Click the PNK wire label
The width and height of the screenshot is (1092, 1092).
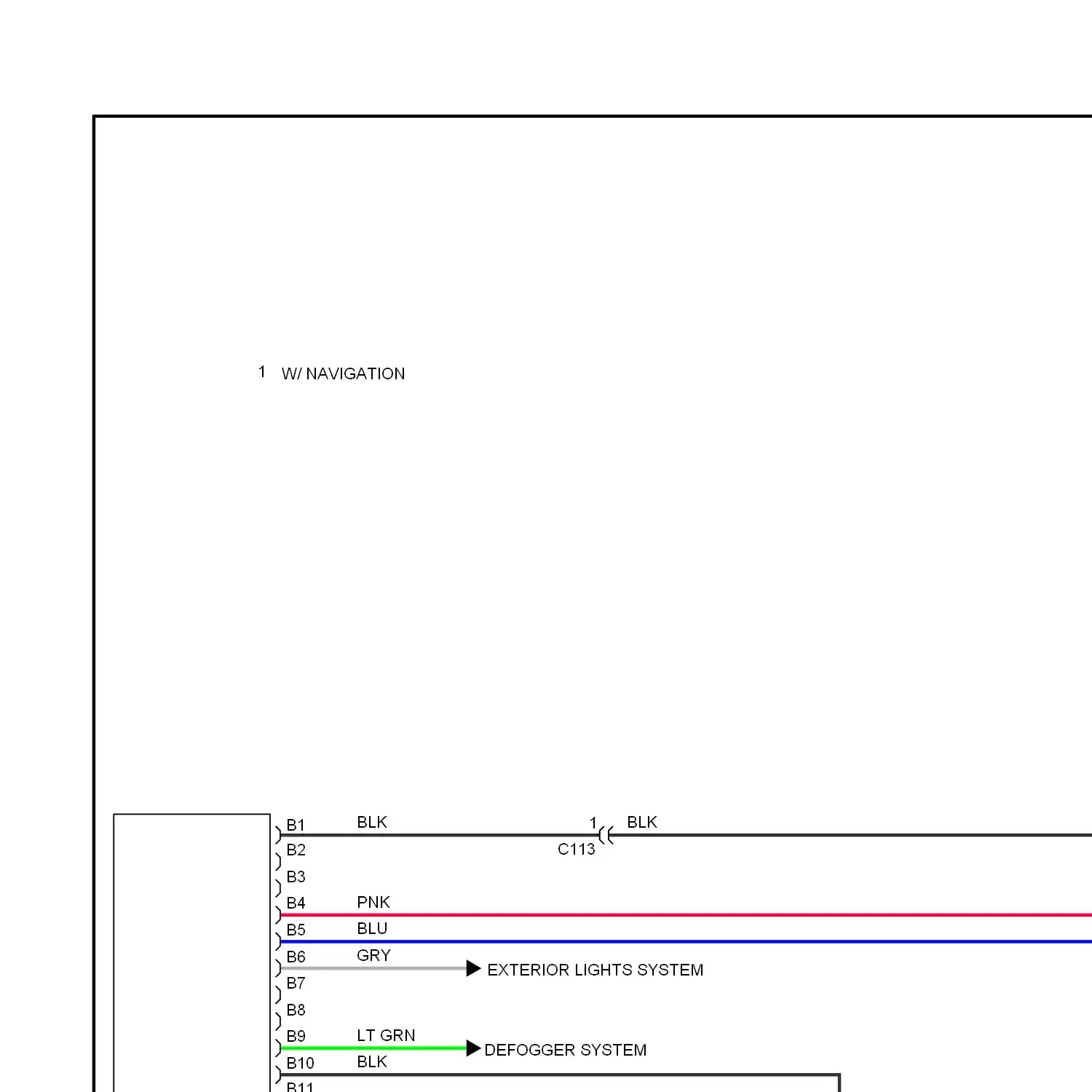(373, 902)
